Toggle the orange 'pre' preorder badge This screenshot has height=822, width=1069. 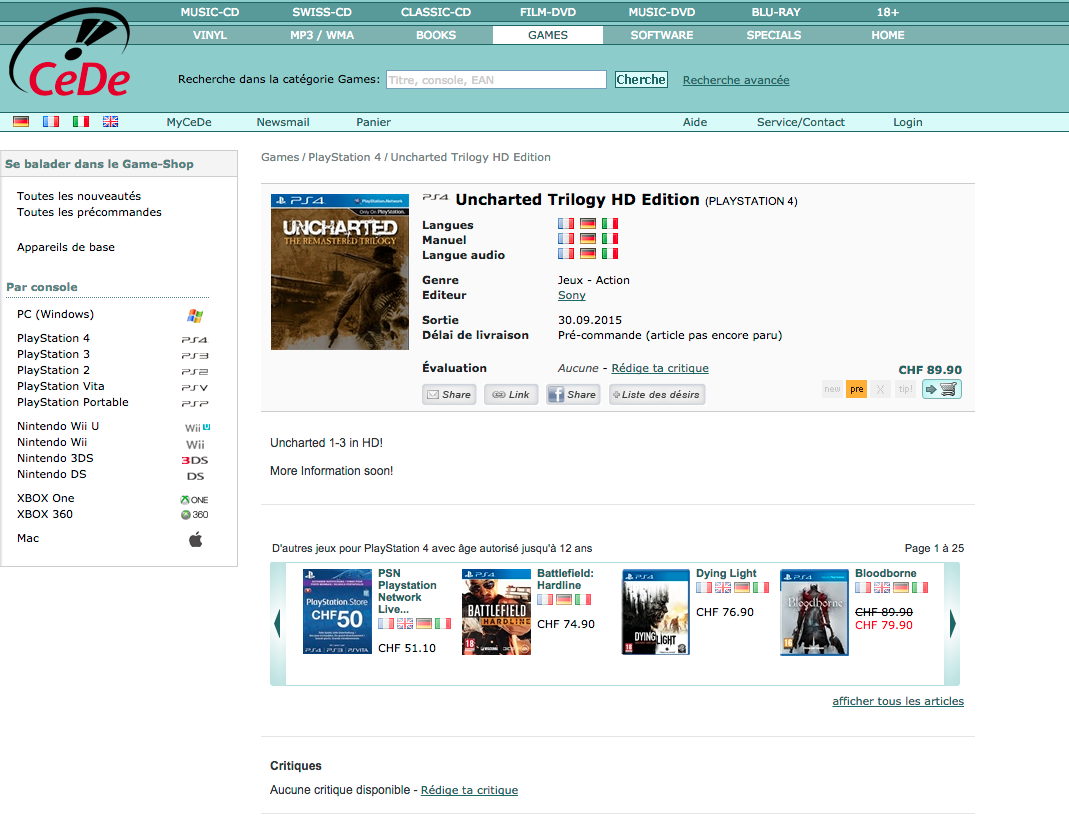pyautogui.click(x=856, y=390)
